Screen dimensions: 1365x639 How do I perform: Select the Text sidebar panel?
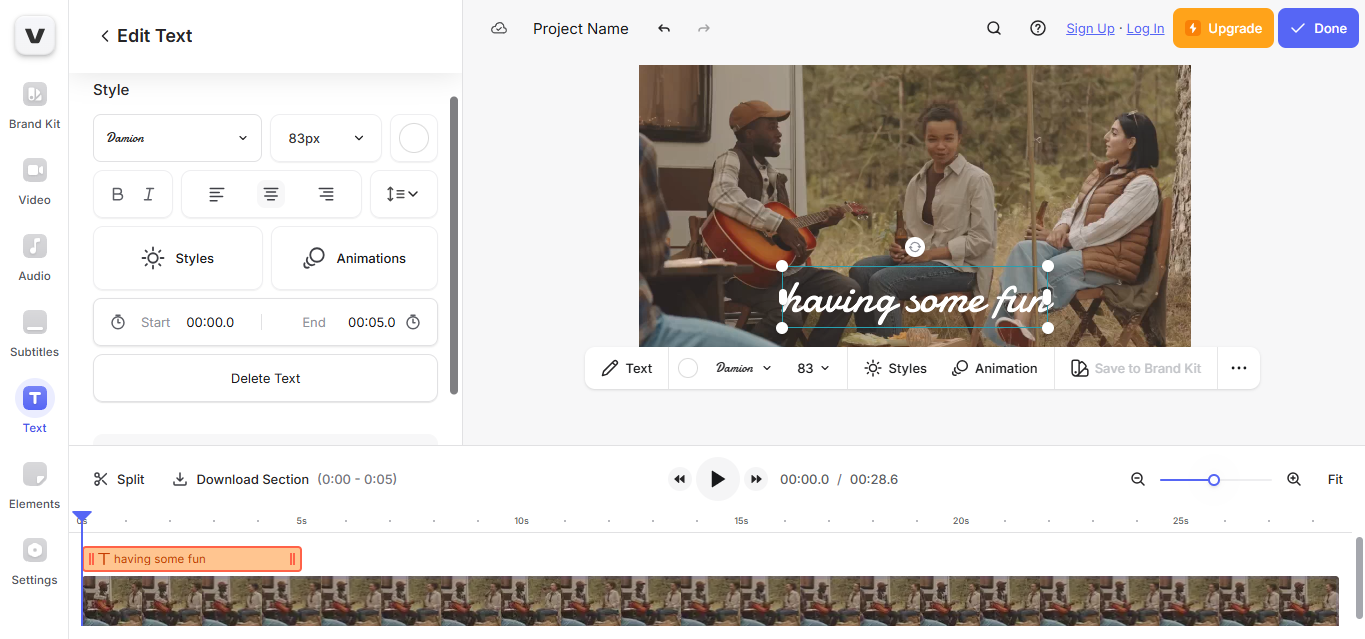(x=35, y=409)
